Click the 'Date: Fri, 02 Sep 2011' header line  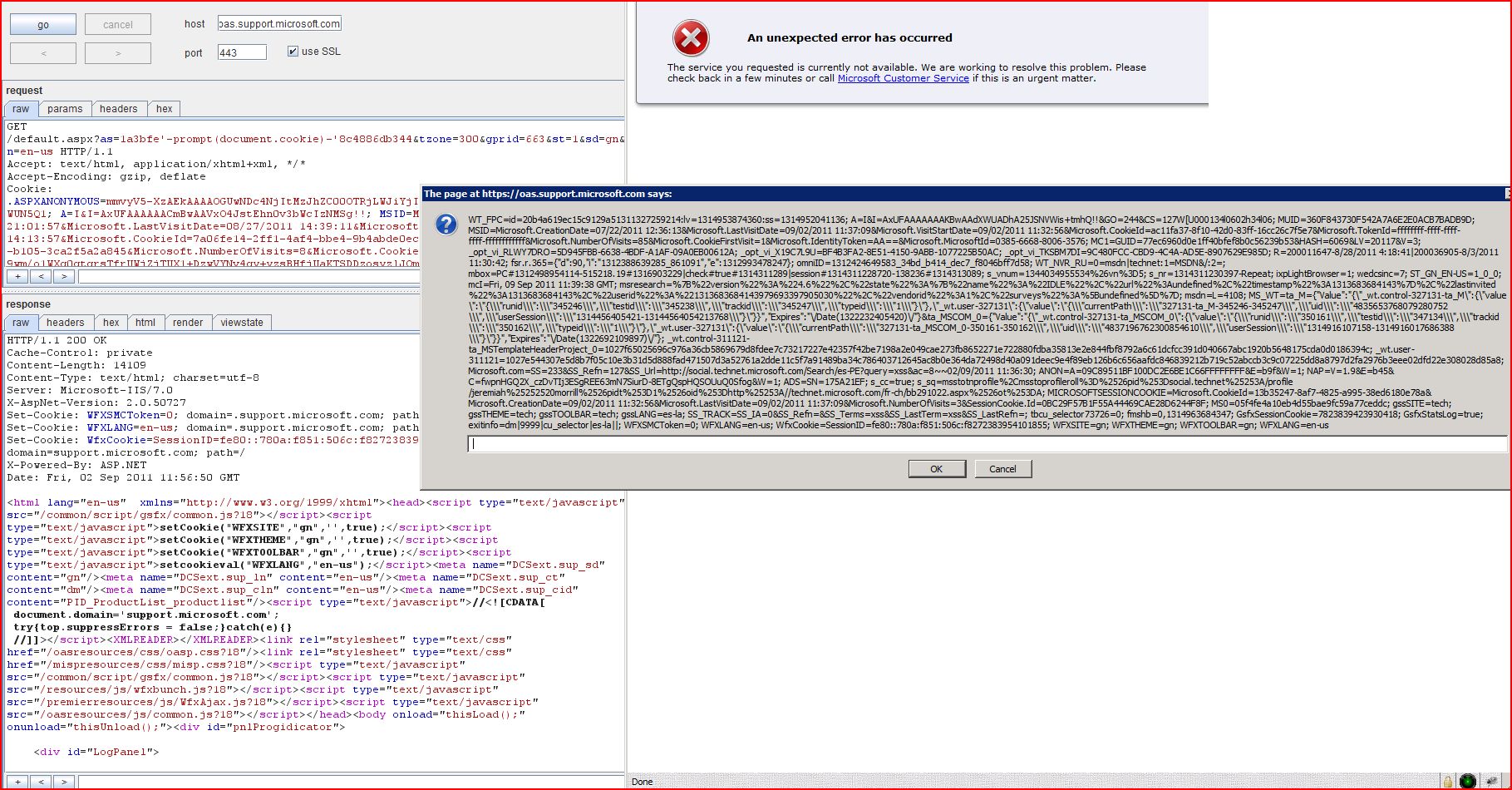pyautogui.click(x=123, y=477)
